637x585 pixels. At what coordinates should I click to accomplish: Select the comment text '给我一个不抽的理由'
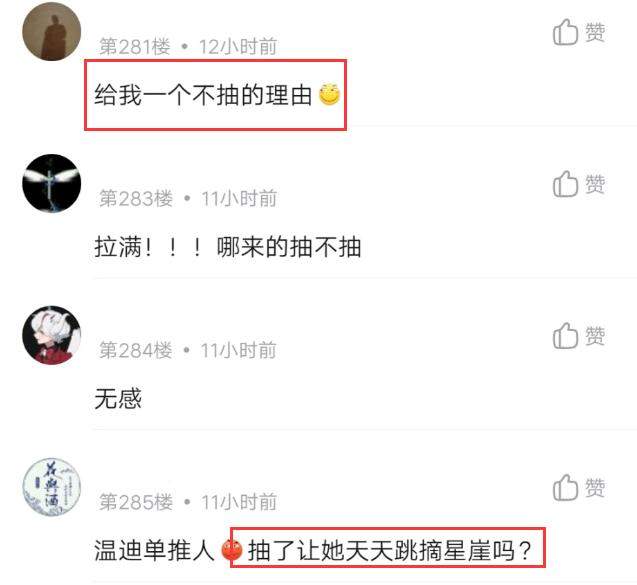click(x=203, y=95)
